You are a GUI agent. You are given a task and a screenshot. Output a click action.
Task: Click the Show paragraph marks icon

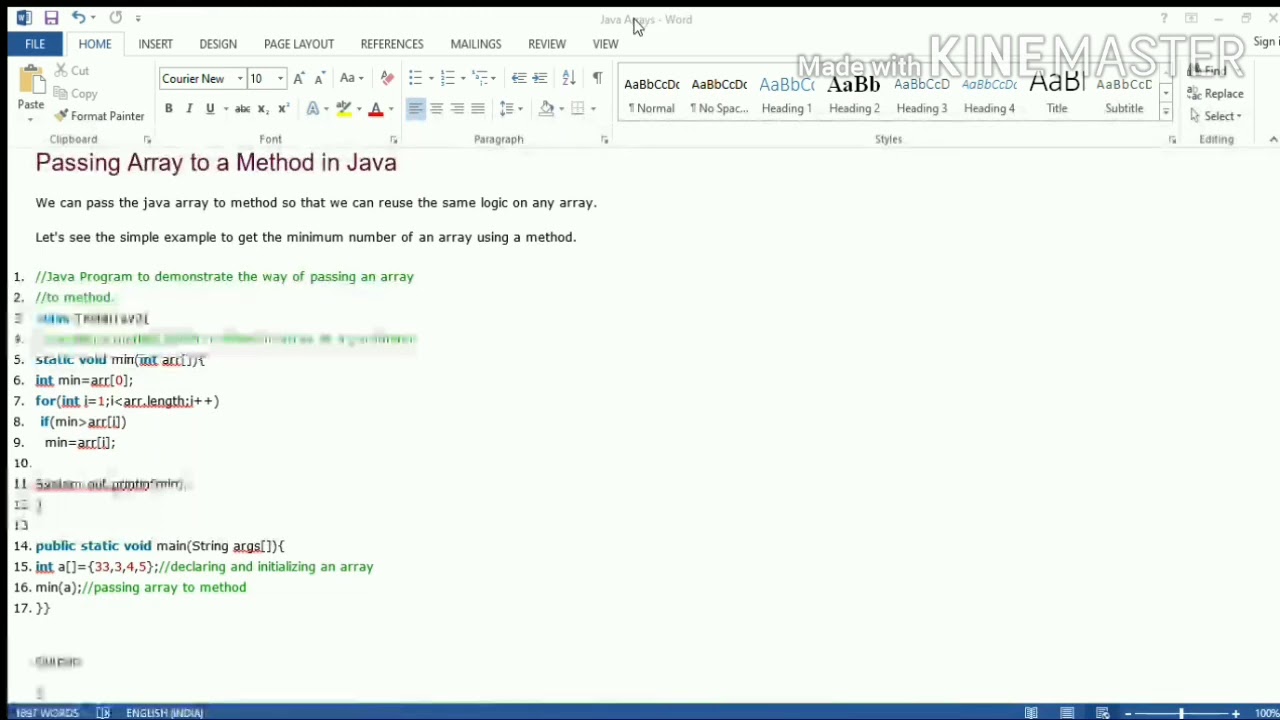click(x=597, y=78)
